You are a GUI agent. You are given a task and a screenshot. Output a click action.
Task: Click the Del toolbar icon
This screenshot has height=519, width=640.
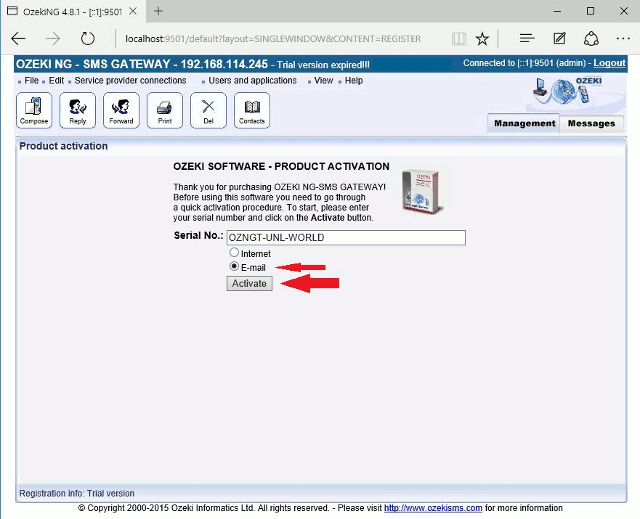[208, 110]
